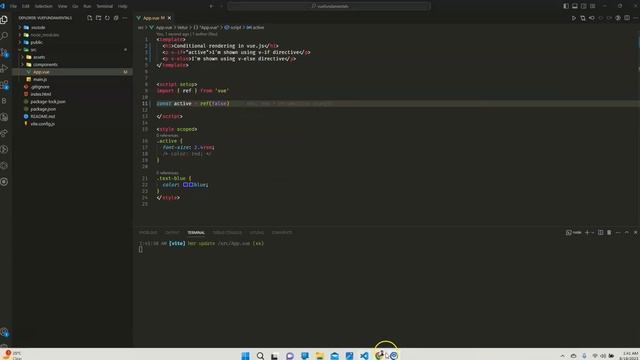This screenshot has width=640, height=360.
Task: Open Windows Start menu on taskbar
Action: pos(245,356)
